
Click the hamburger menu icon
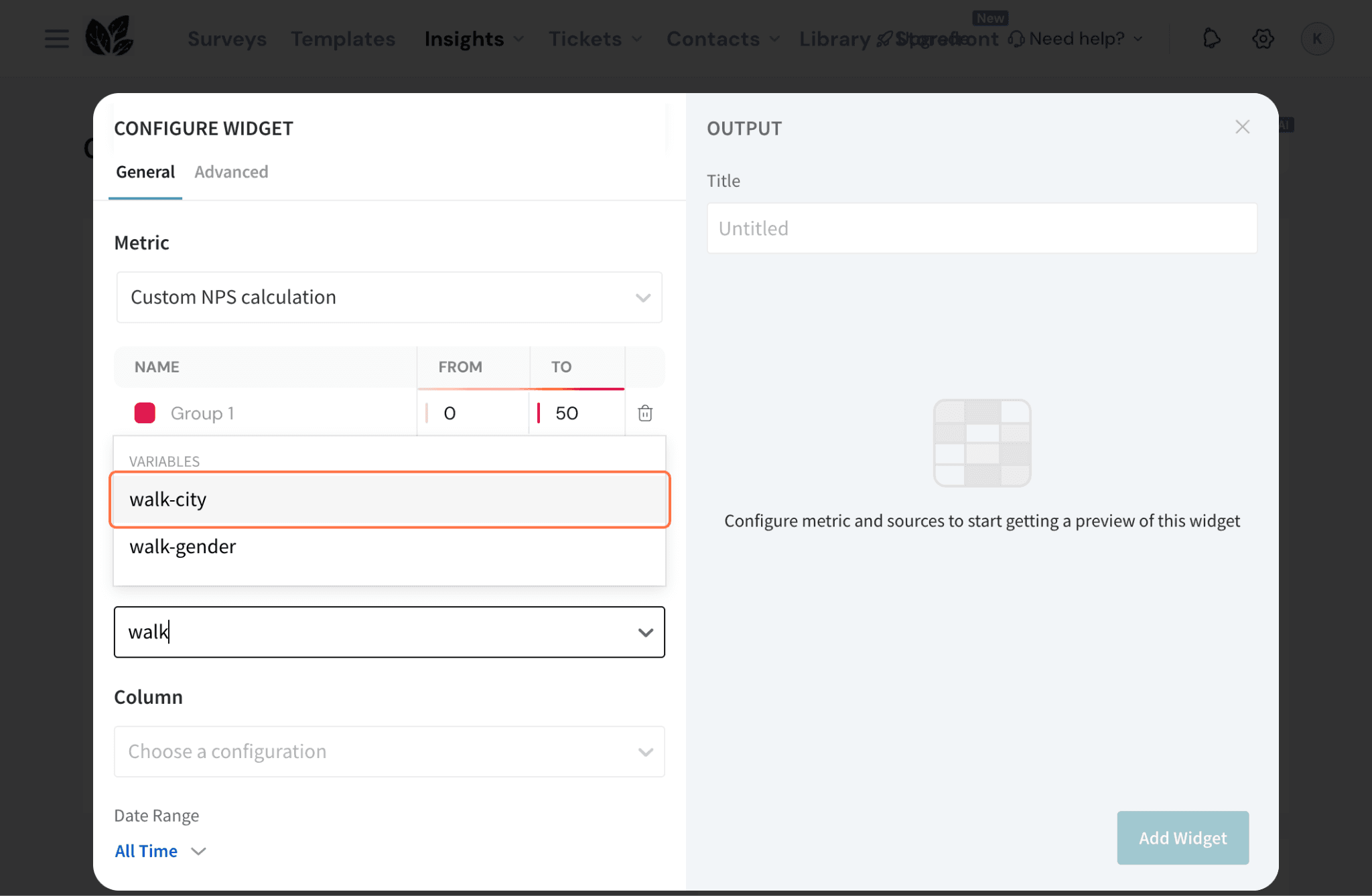click(56, 39)
